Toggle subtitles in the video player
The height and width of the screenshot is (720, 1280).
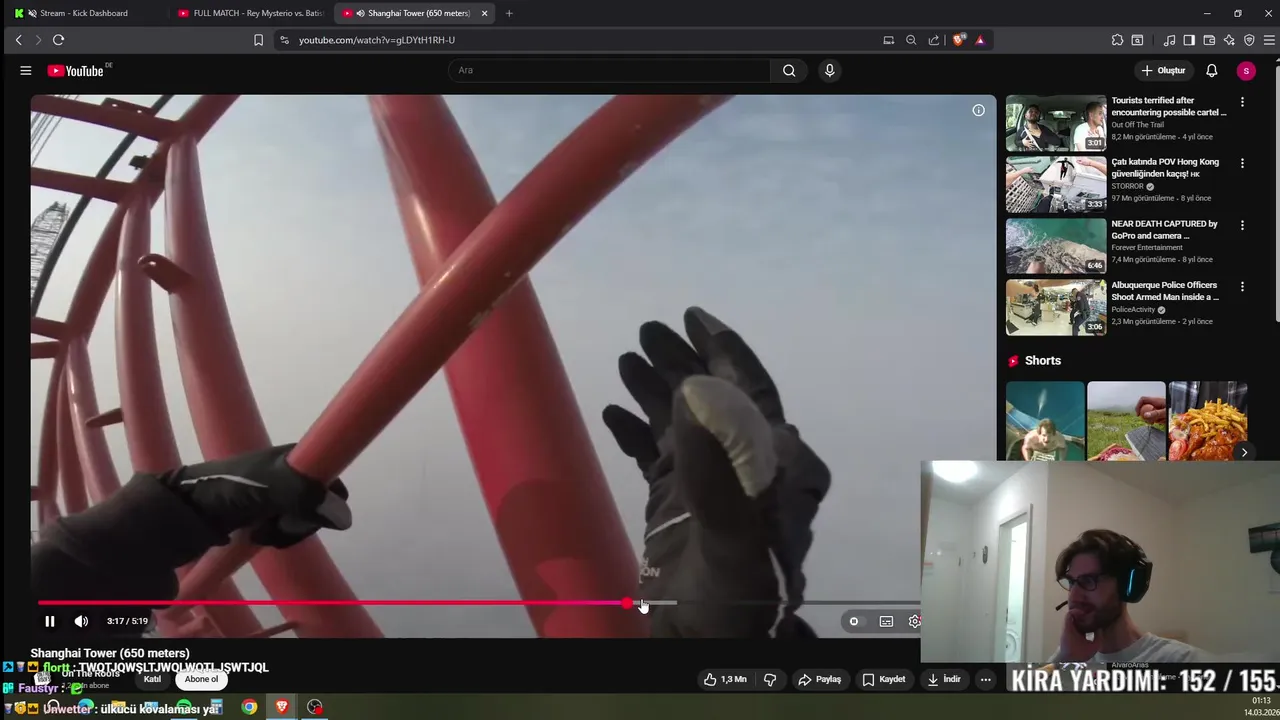pos(886,621)
